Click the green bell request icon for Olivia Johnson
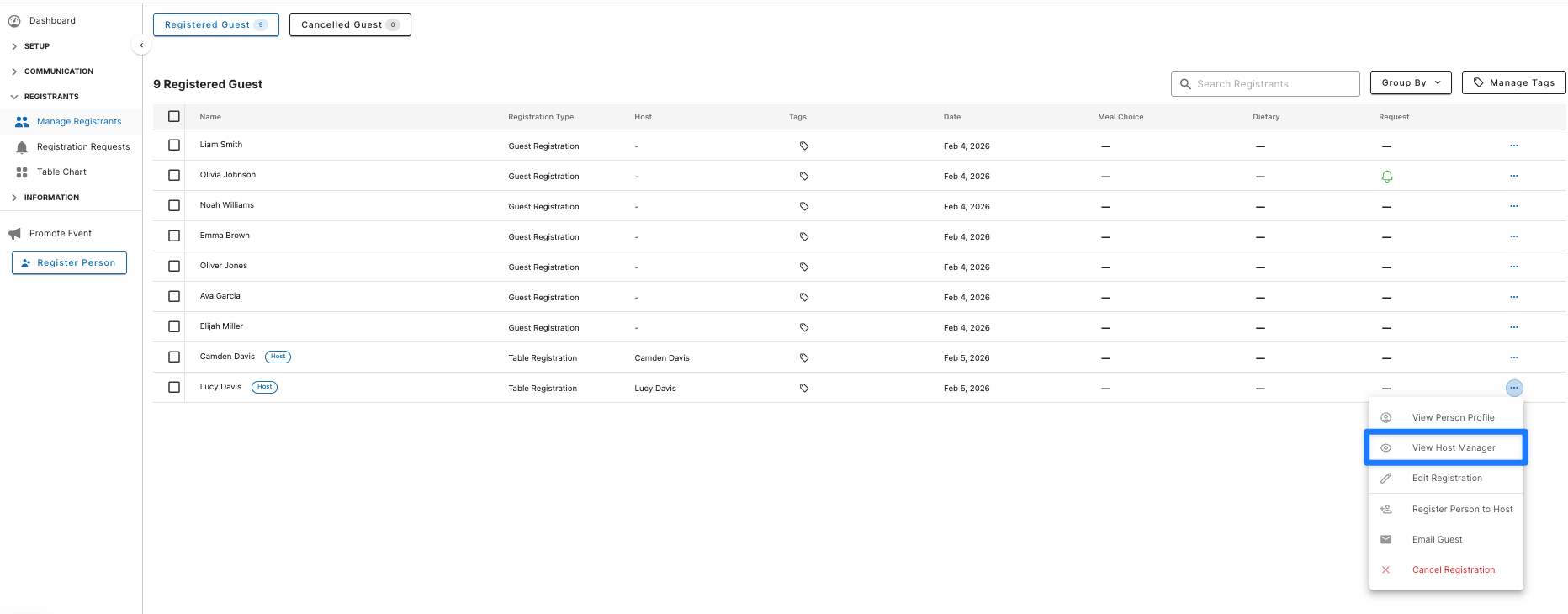This screenshot has width=1568, height=614. [x=1387, y=176]
